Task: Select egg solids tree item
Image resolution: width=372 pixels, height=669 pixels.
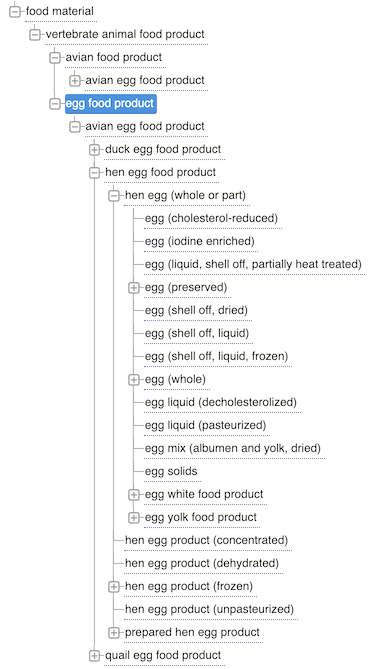Action: click(171, 471)
